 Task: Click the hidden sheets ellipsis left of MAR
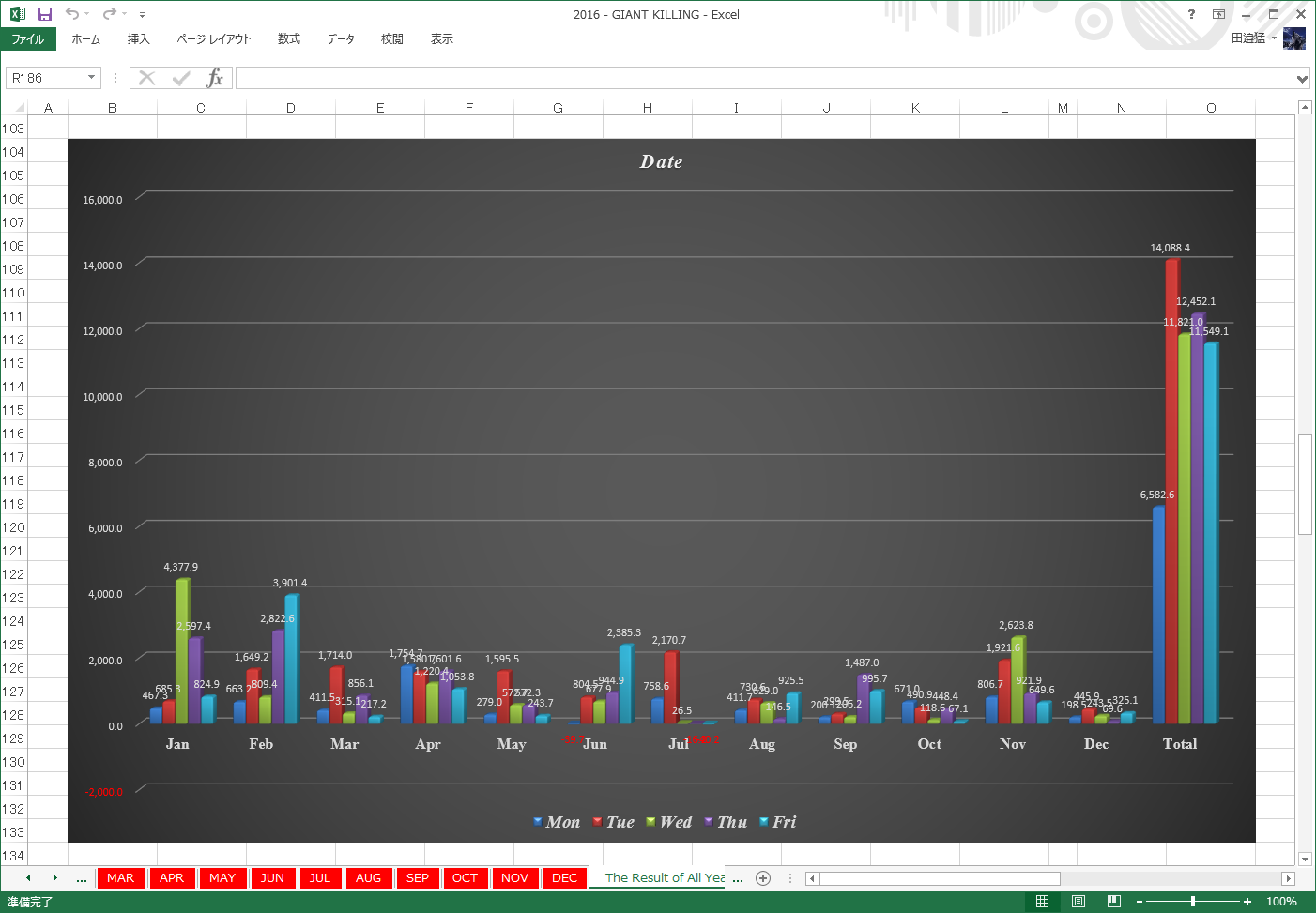pyautogui.click(x=82, y=878)
